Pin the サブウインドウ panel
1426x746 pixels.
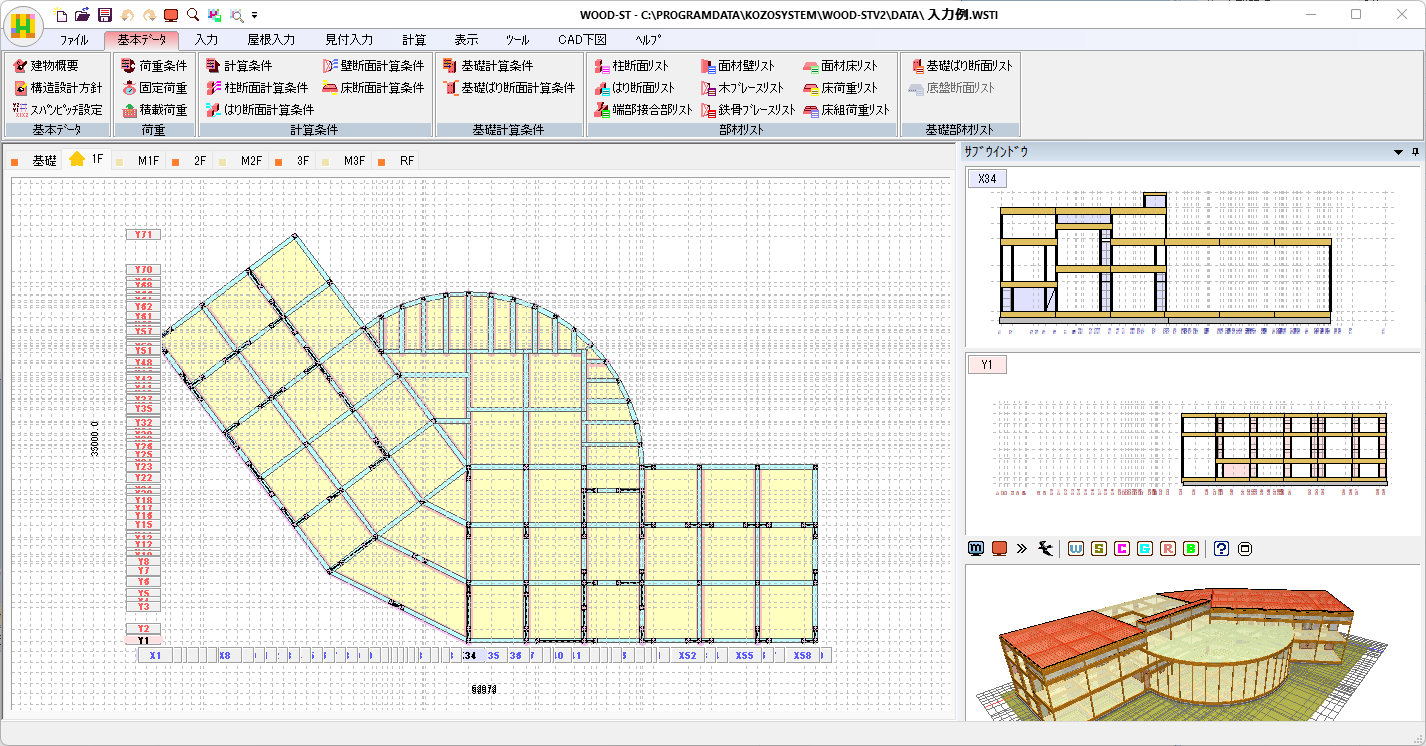point(1413,152)
